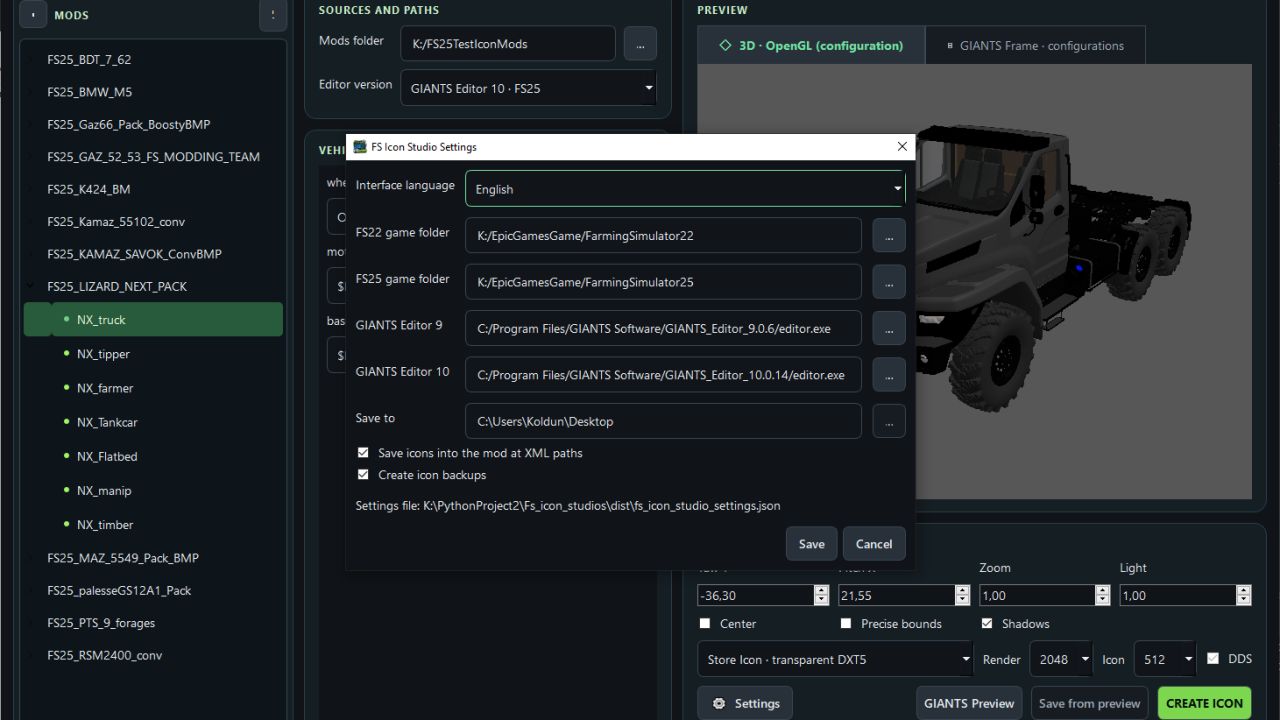This screenshot has height=720, width=1280.
Task: Browse for the GIANTS Editor 9 executable
Action: coord(889,328)
